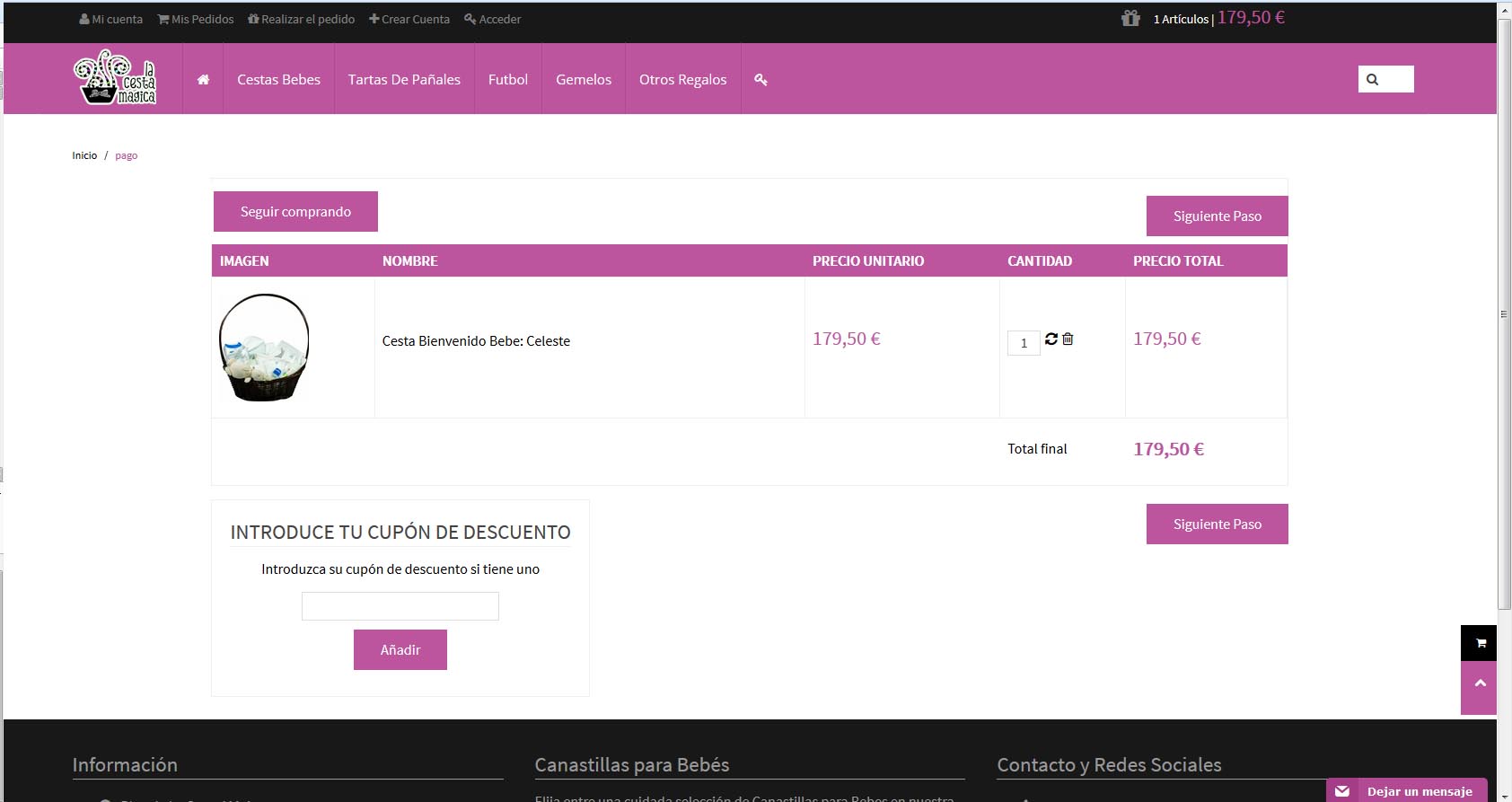Click the CANTIDAD column header
Screen dimensions: 1512x802
pyautogui.click(x=1040, y=261)
